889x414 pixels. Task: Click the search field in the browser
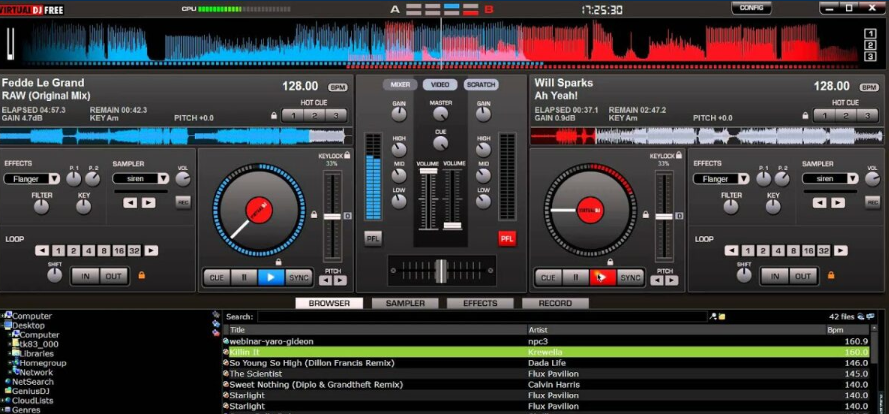480,316
